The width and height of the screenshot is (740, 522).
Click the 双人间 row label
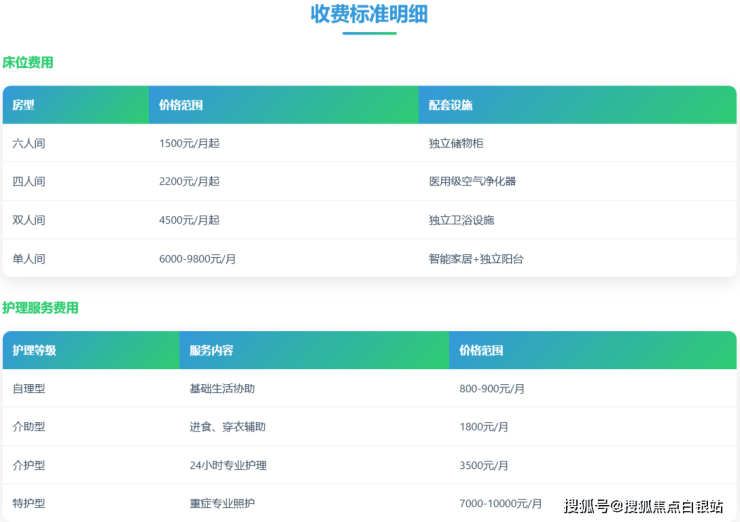pos(29,220)
